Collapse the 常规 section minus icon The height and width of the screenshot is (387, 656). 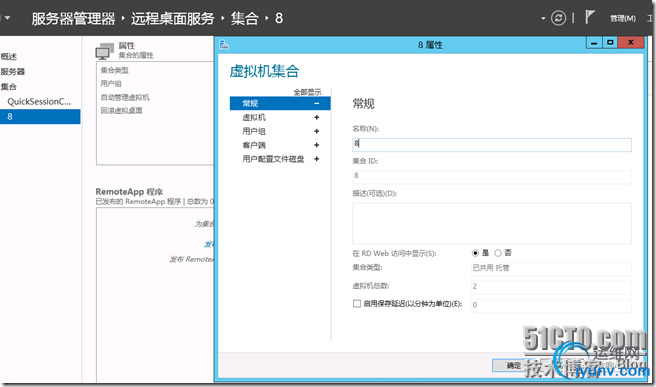tap(317, 103)
